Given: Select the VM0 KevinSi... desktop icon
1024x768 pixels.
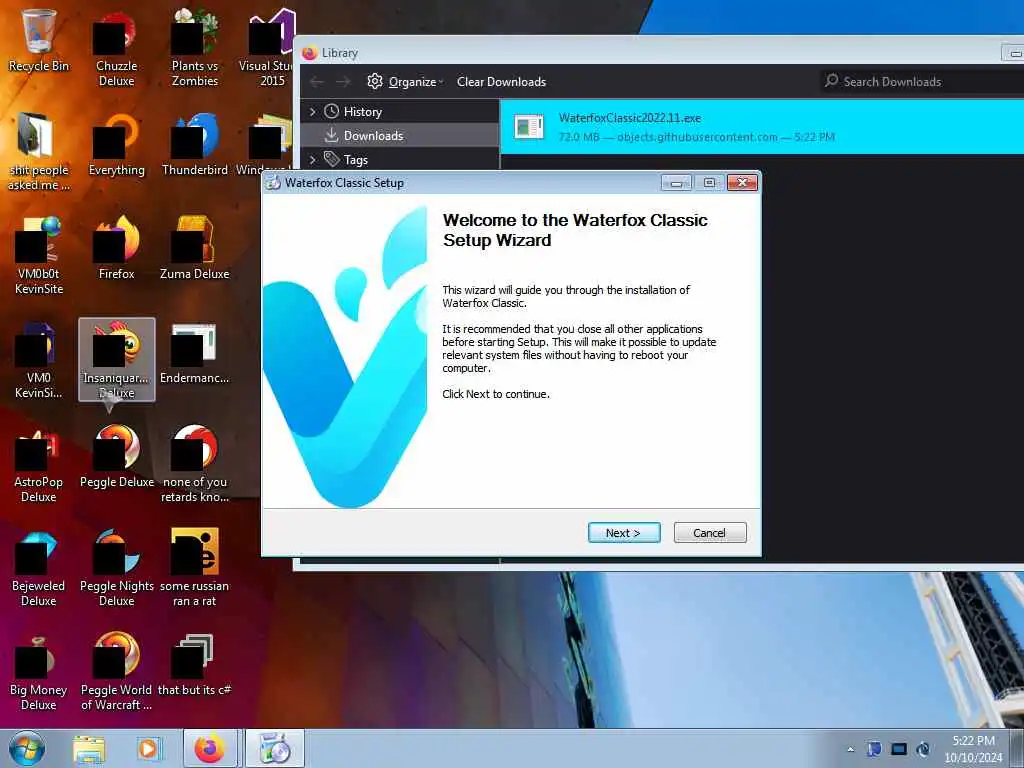Looking at the screenshot, I should (x=39, y=360).
